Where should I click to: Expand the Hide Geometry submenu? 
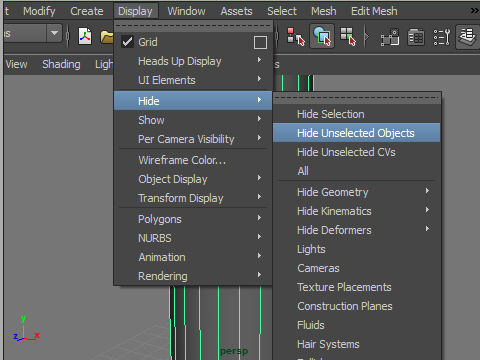pos(357,192)
